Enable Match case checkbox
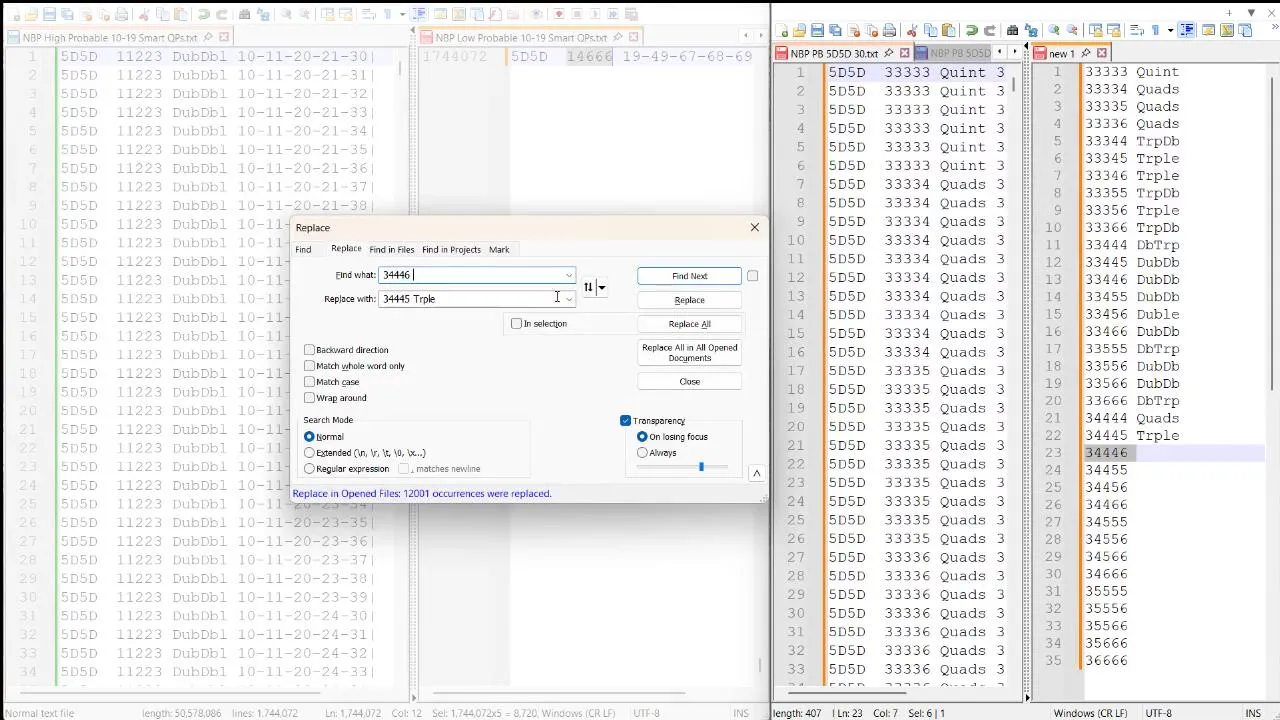 pyautogui.click(x=309, y=382)
